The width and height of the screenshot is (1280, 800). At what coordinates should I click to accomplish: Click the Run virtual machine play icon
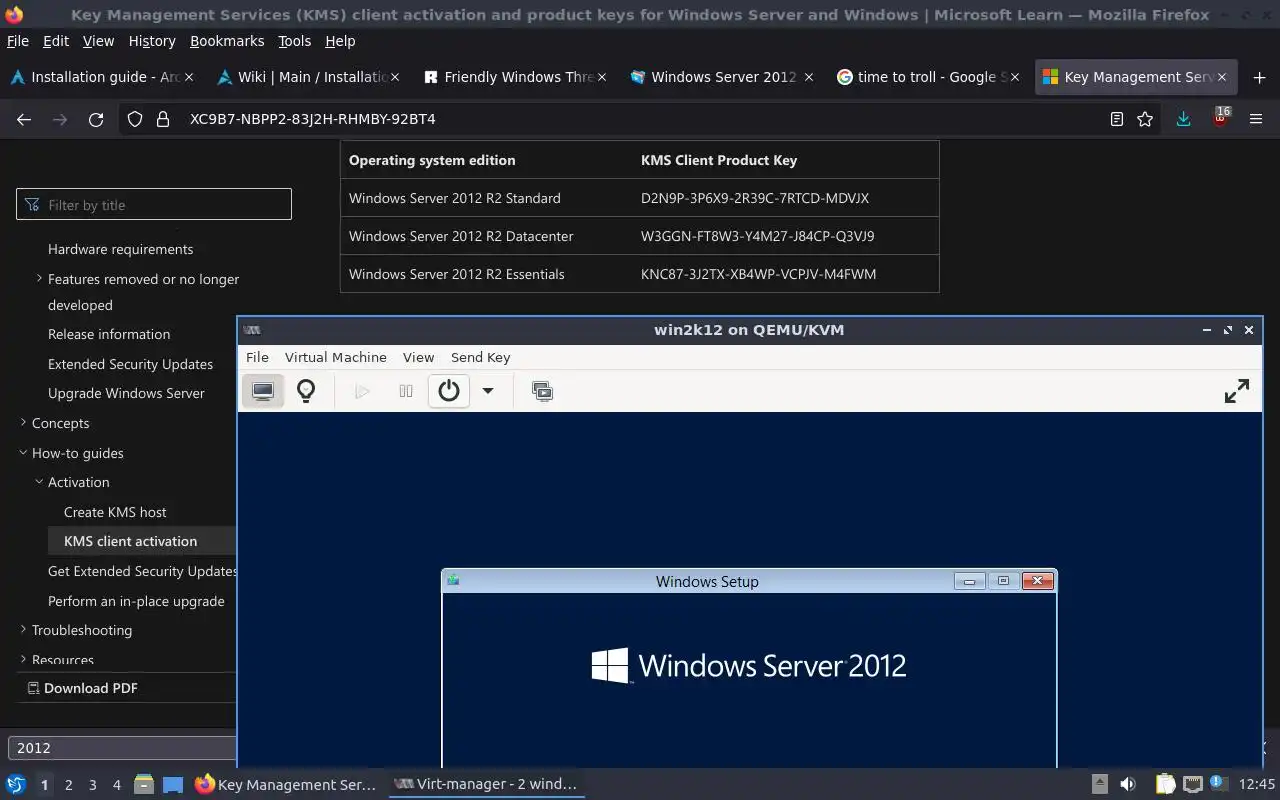click(x=362, y=391)
